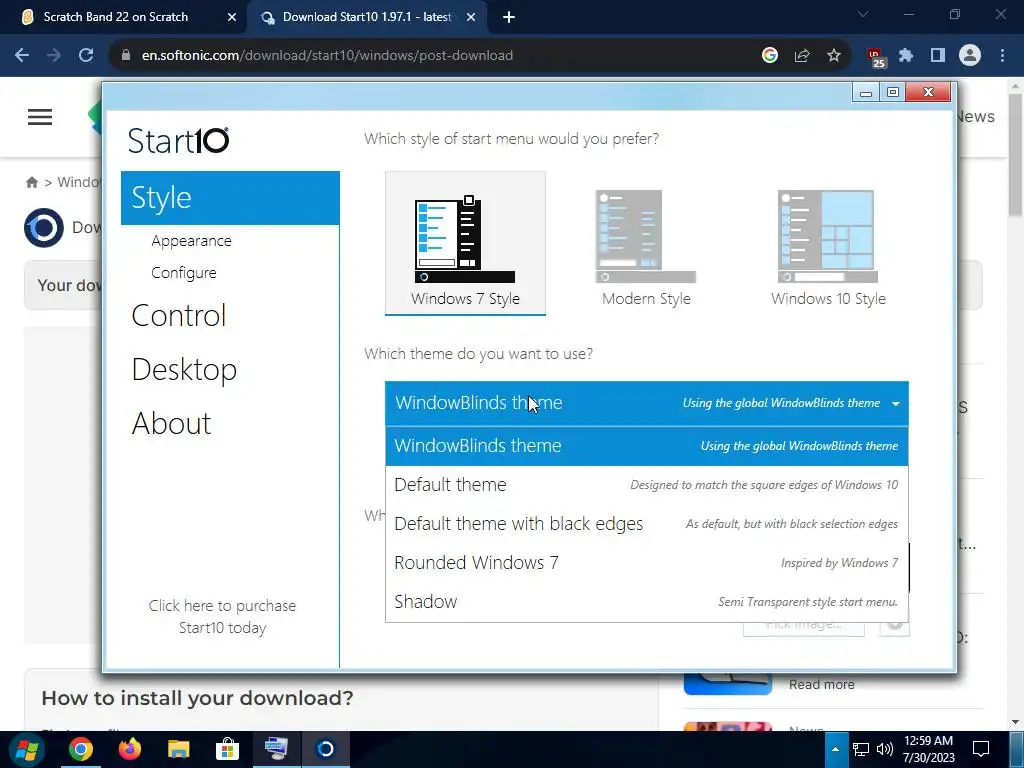Screen dimensions: 1024x768
Task: Close the Download Start10 browser tab
Action: click(470, 18)
